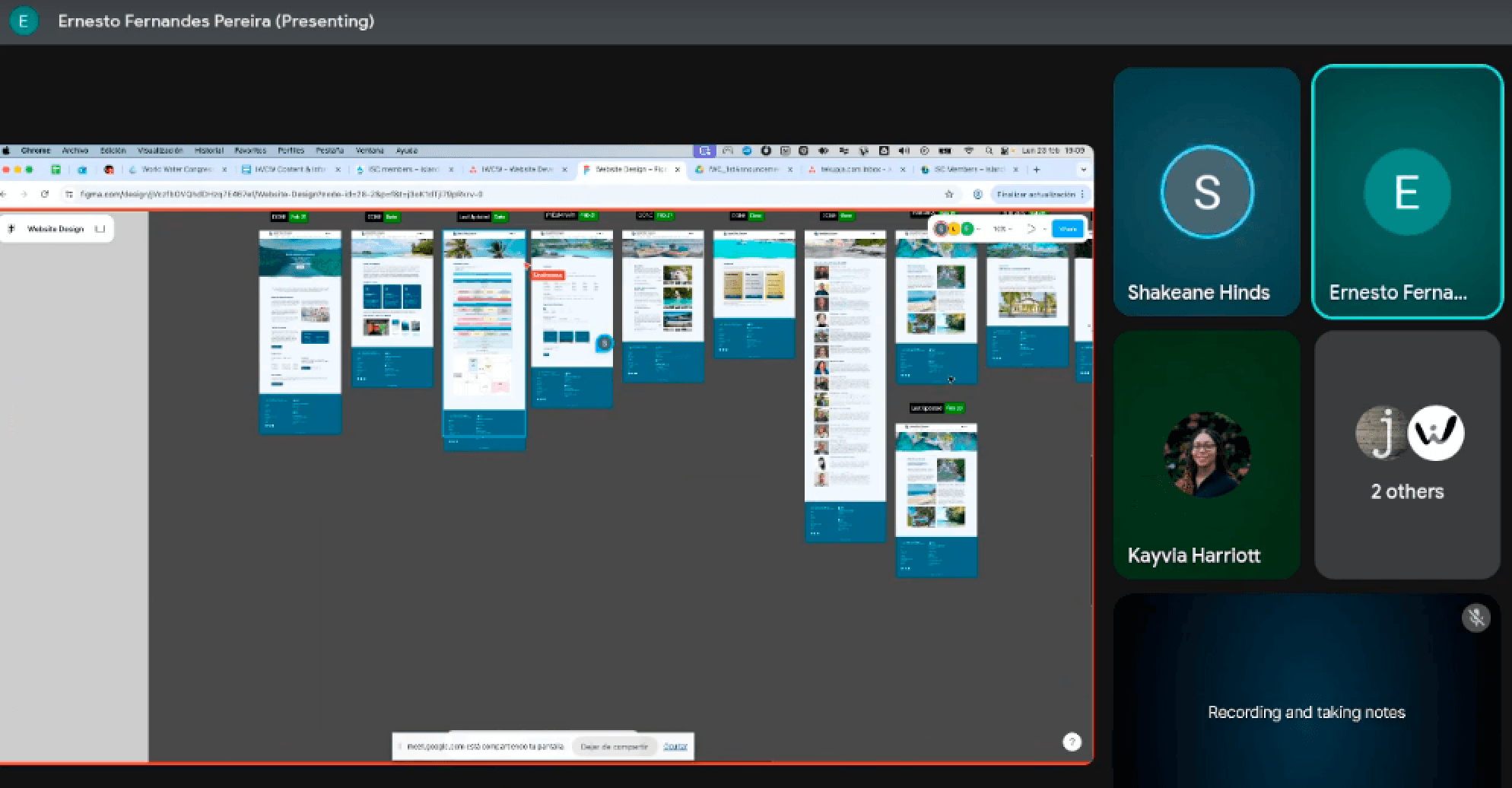1512x788 pixels.
Task: Open the Apple menu
Action: point(7,151)
